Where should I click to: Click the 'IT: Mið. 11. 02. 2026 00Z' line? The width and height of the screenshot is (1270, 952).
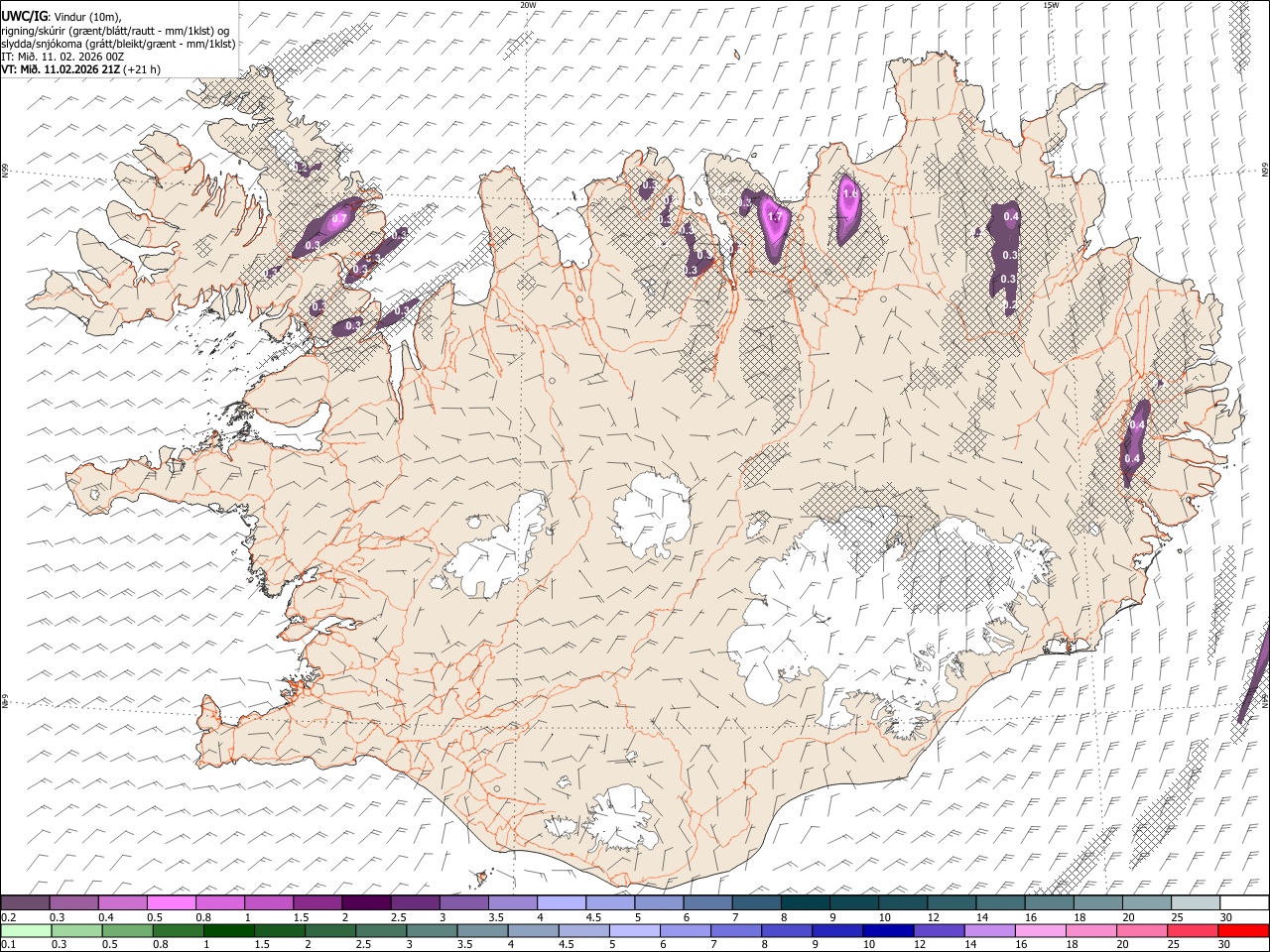62,57
